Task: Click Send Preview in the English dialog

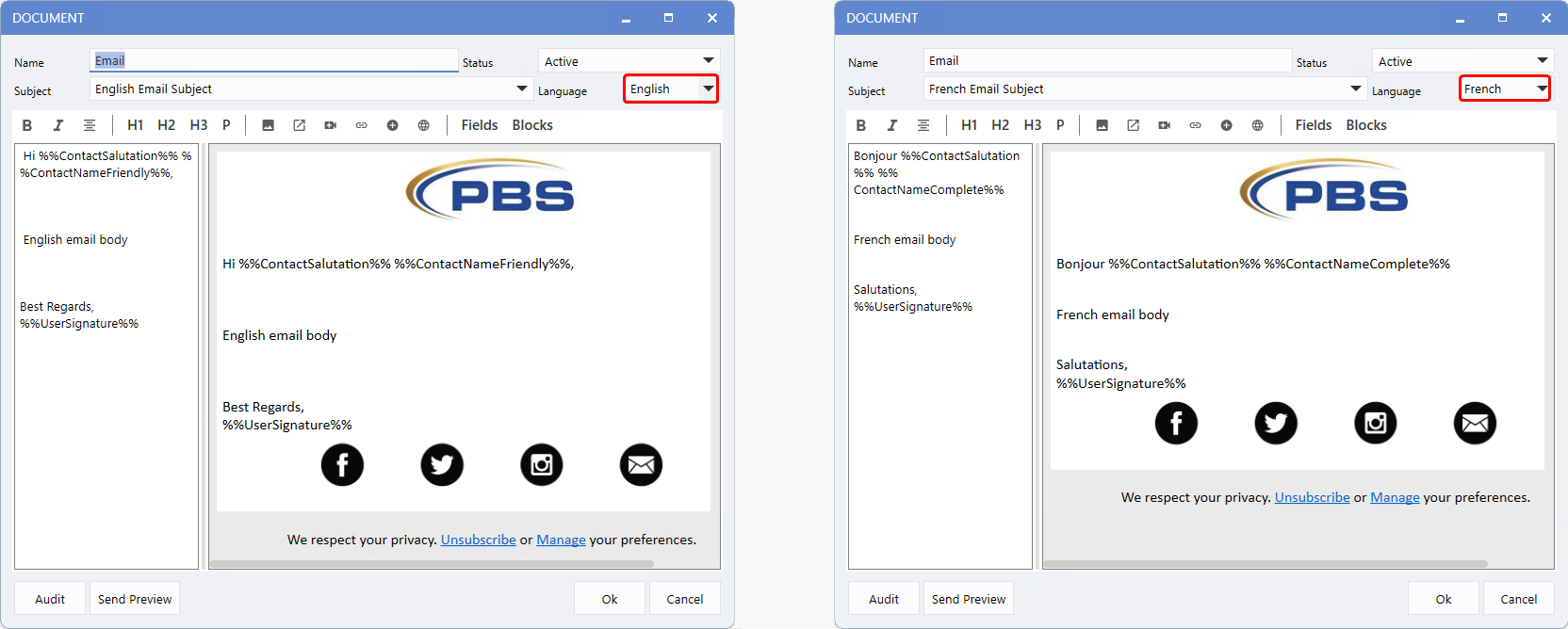Action: click(135, 599)
